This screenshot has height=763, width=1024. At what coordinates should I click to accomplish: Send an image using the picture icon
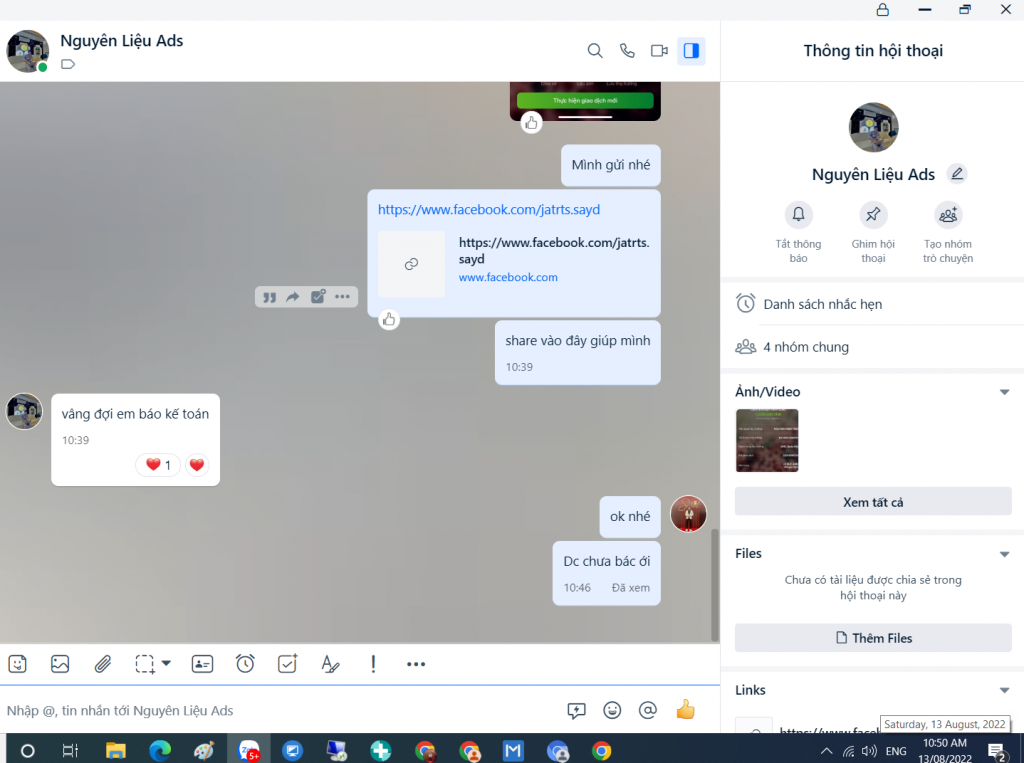coord(60,663)
